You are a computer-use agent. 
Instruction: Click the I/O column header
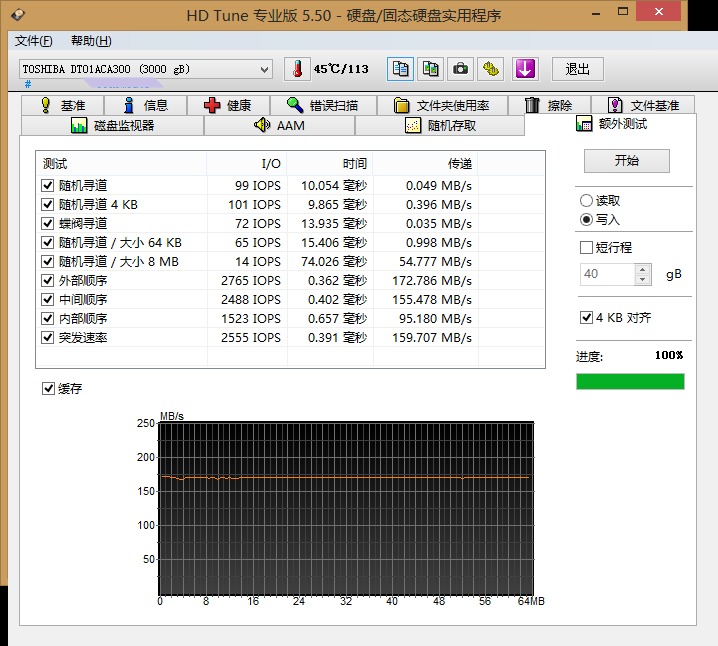pos(247,163)
